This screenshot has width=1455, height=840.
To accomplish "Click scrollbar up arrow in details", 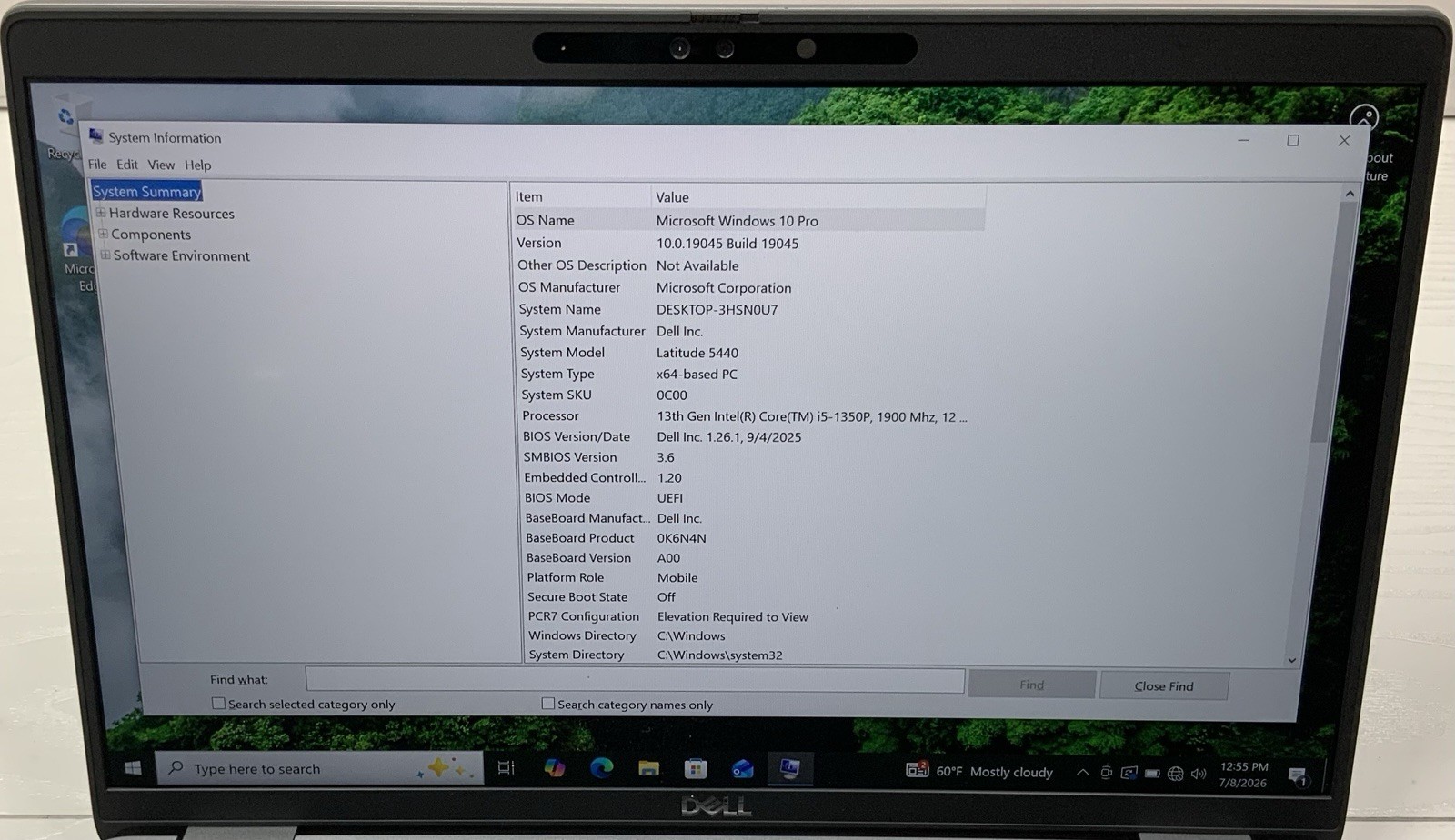I will 1350,194.
